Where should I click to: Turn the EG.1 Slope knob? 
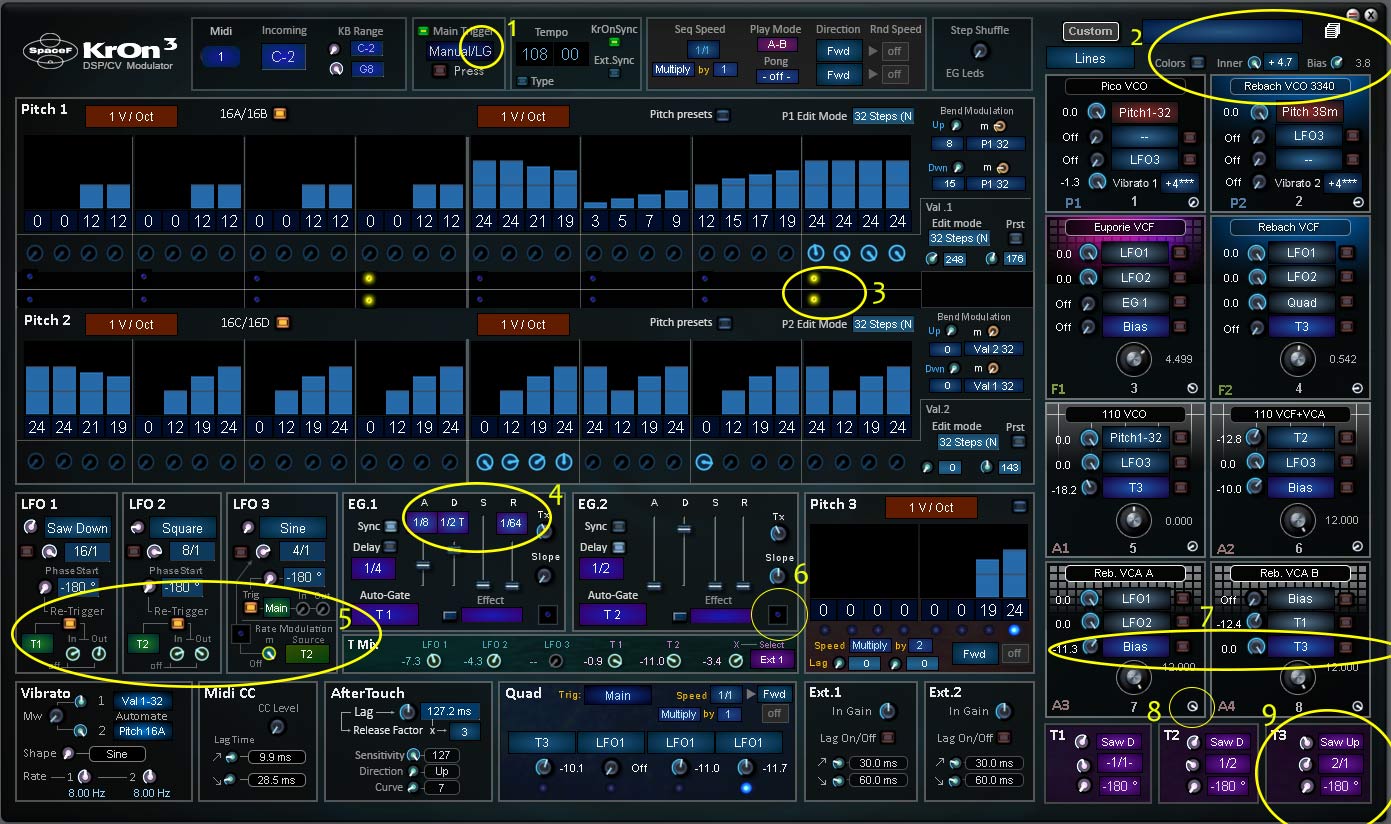pos(544,576)
